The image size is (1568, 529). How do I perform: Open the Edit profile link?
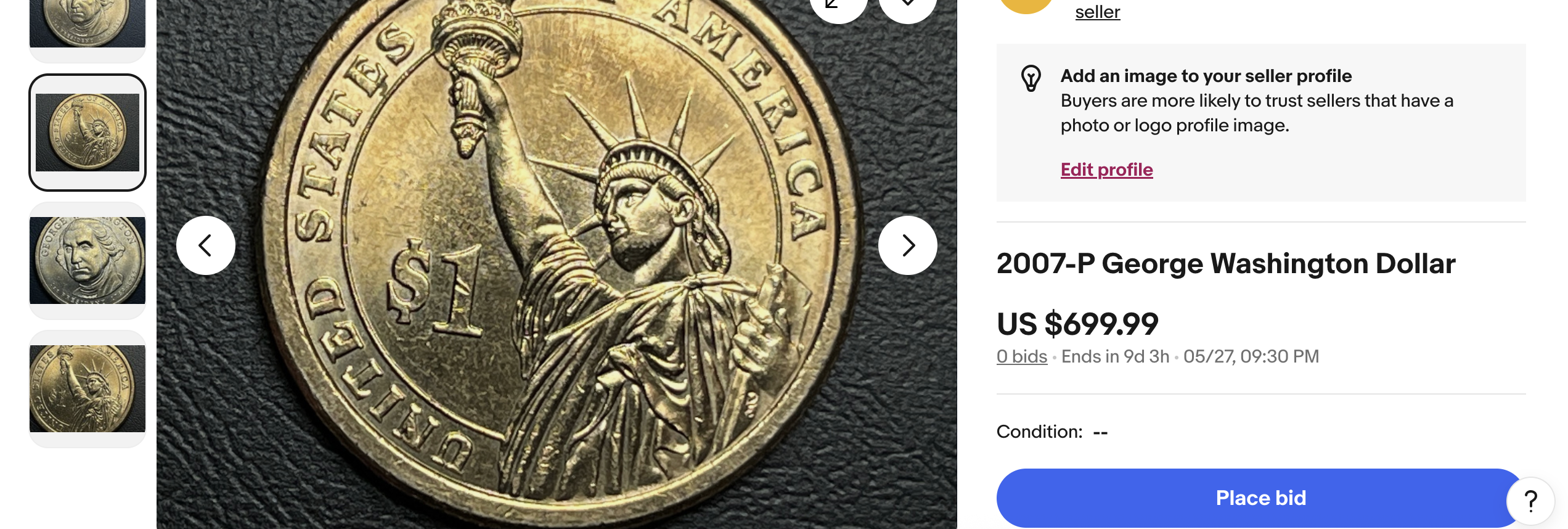(x=1106, y=170)
